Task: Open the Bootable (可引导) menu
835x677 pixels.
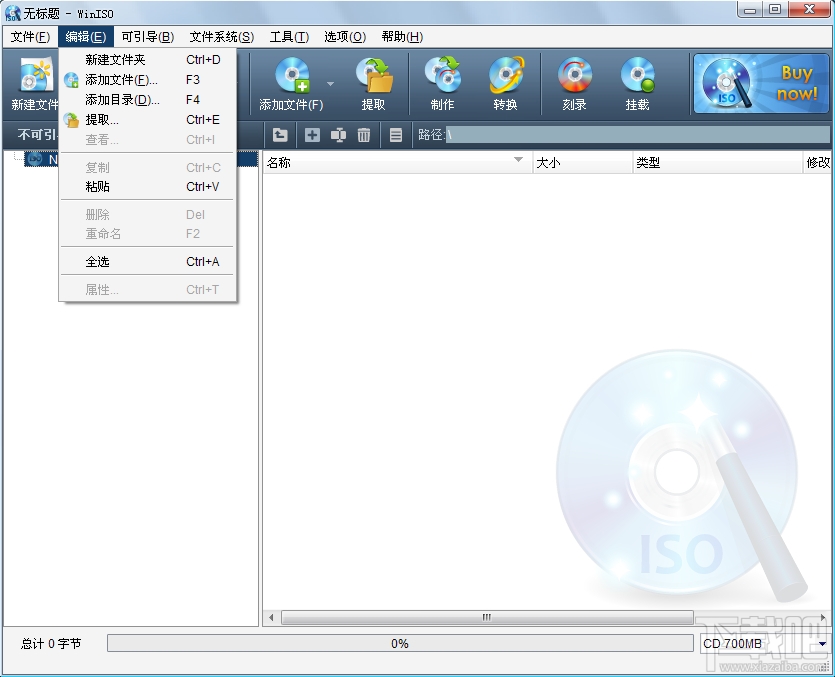Action: click(148, 37)
